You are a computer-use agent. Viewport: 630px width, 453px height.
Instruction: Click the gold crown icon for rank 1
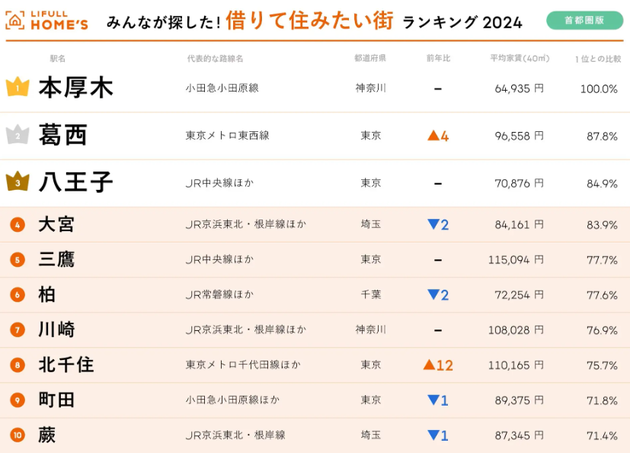(x=18, y=86)
